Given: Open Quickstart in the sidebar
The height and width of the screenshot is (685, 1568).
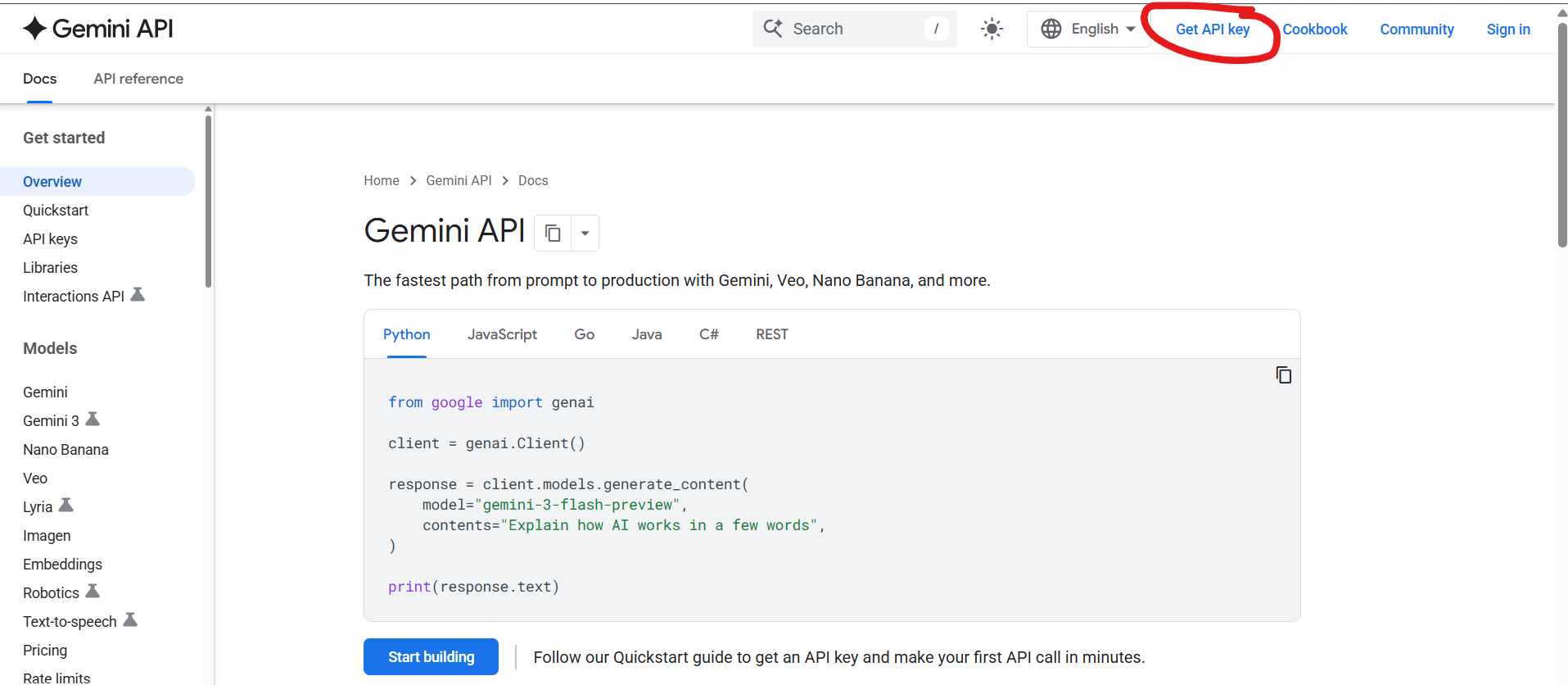Looking at the screenshot, I should click(56, 211).
